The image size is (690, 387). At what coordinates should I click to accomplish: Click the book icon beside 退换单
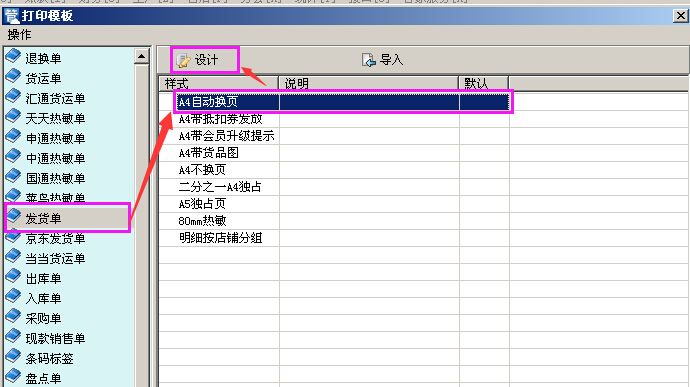pos(13,56)
